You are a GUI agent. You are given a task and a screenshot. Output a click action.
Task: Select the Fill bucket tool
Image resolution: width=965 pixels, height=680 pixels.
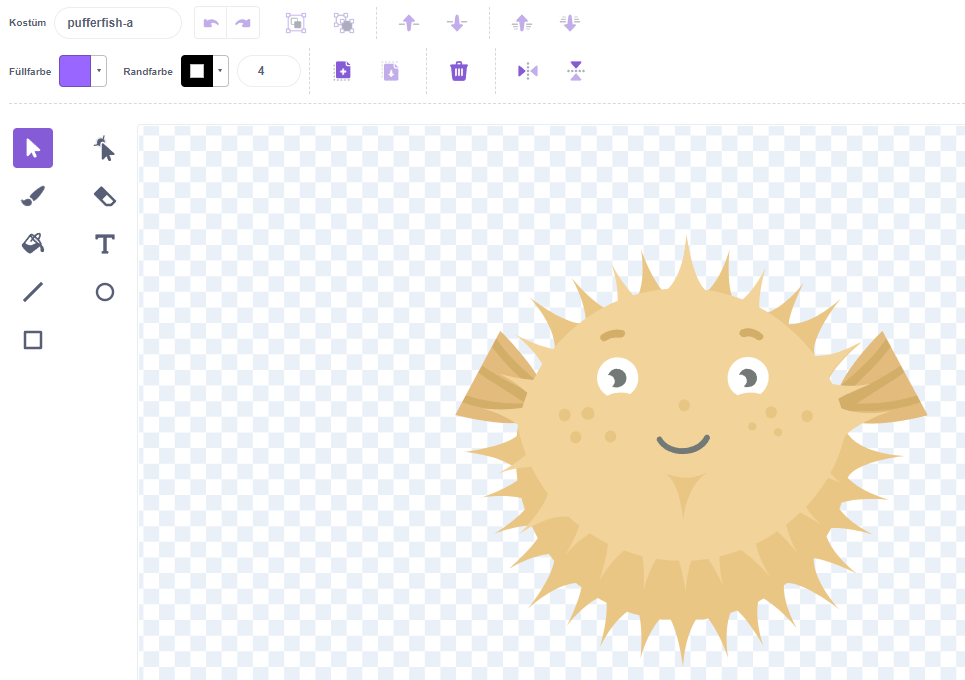click(33, 244)
